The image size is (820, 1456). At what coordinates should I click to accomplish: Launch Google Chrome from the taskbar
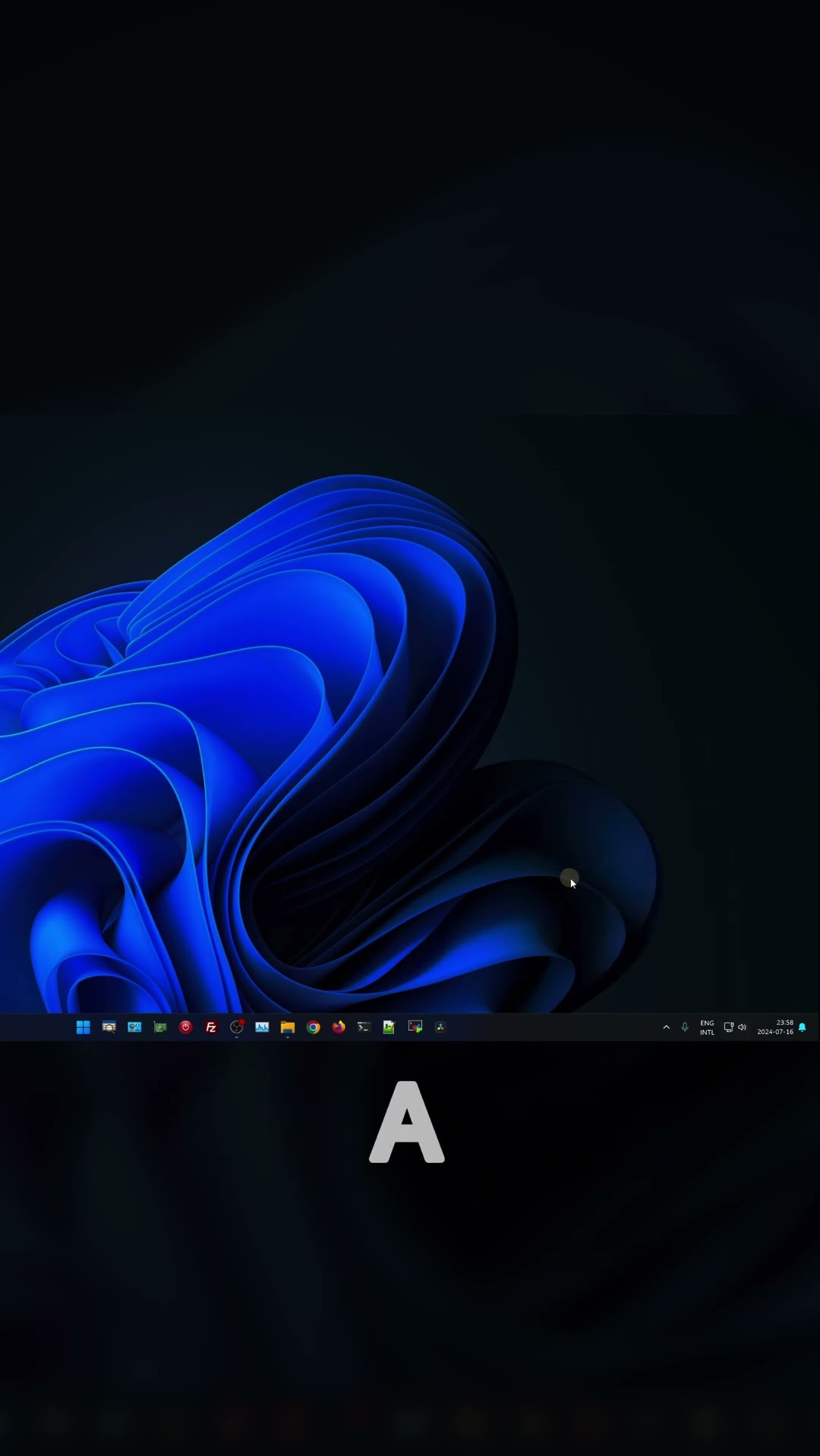(x=313, y=1027)
